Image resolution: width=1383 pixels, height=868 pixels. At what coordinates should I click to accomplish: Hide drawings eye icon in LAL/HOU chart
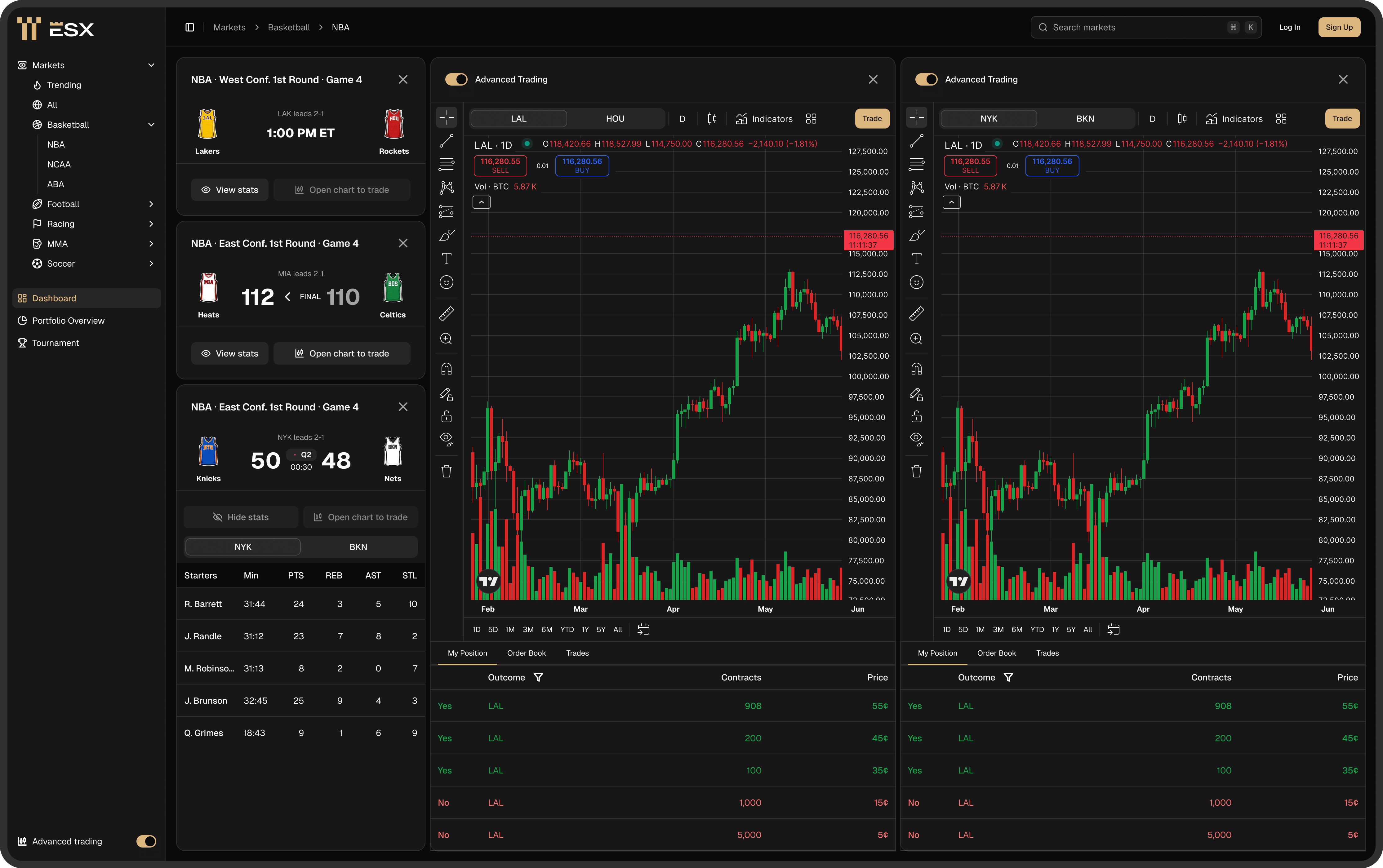coord(446,440)
